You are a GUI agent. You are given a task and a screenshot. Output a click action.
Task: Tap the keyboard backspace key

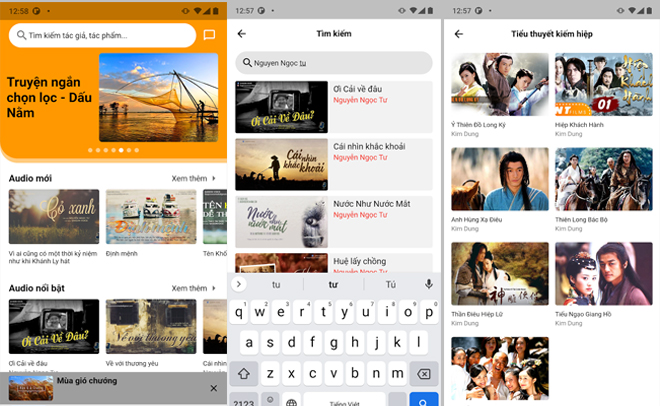(423, 373)
